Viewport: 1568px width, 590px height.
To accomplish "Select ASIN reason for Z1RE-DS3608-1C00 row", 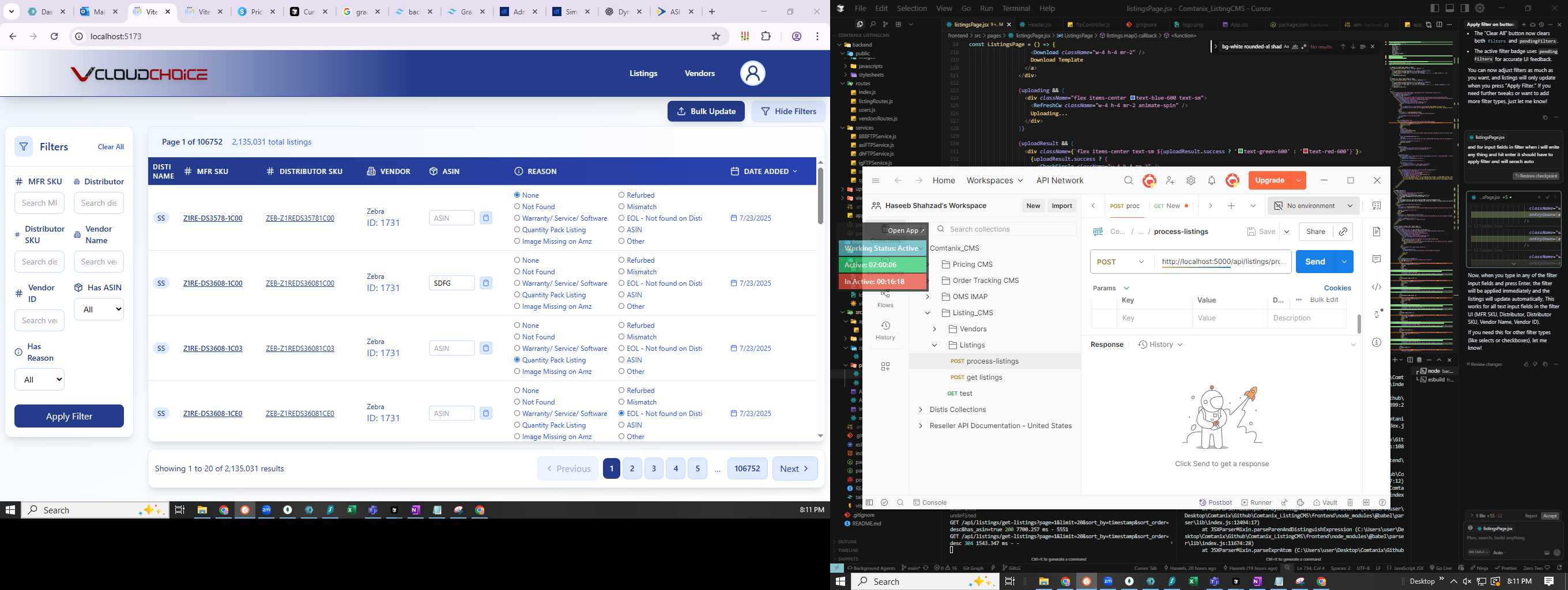I will tap(621, 295).
